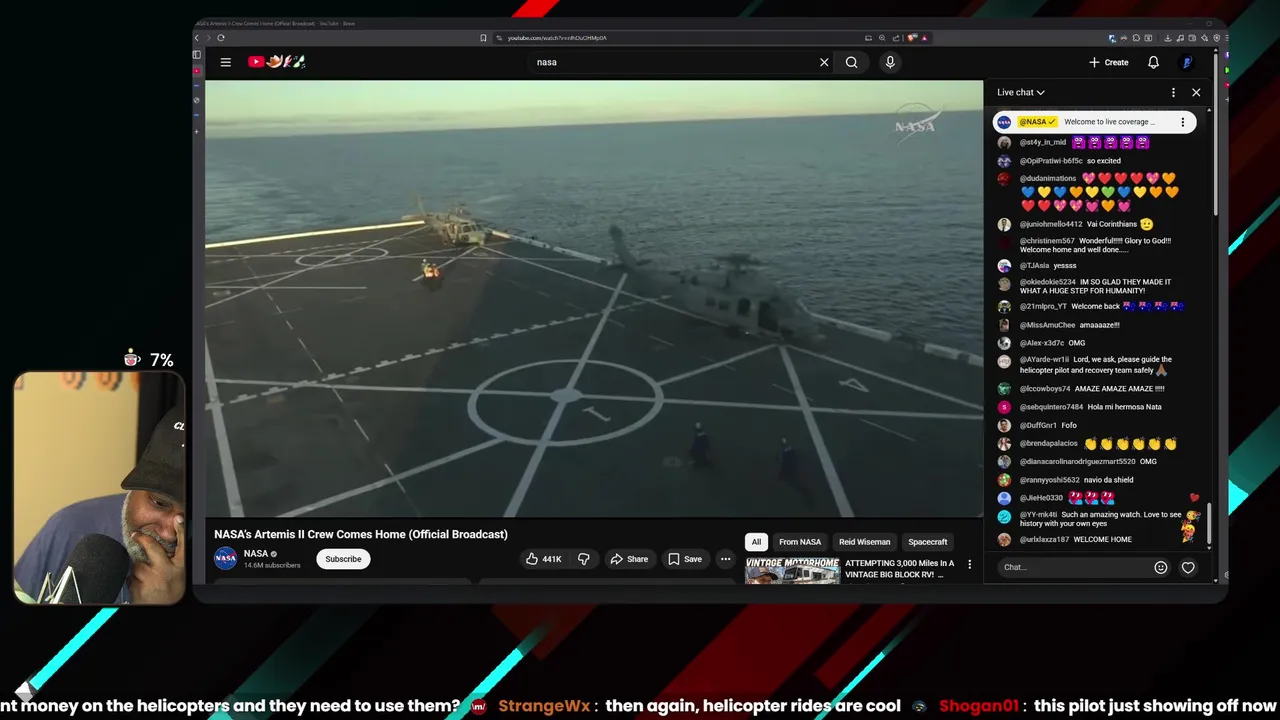Viewport: 1280px width, 720px height.
Task: Open @dudanimations chat message
Action: click(x=1090, y=192)
